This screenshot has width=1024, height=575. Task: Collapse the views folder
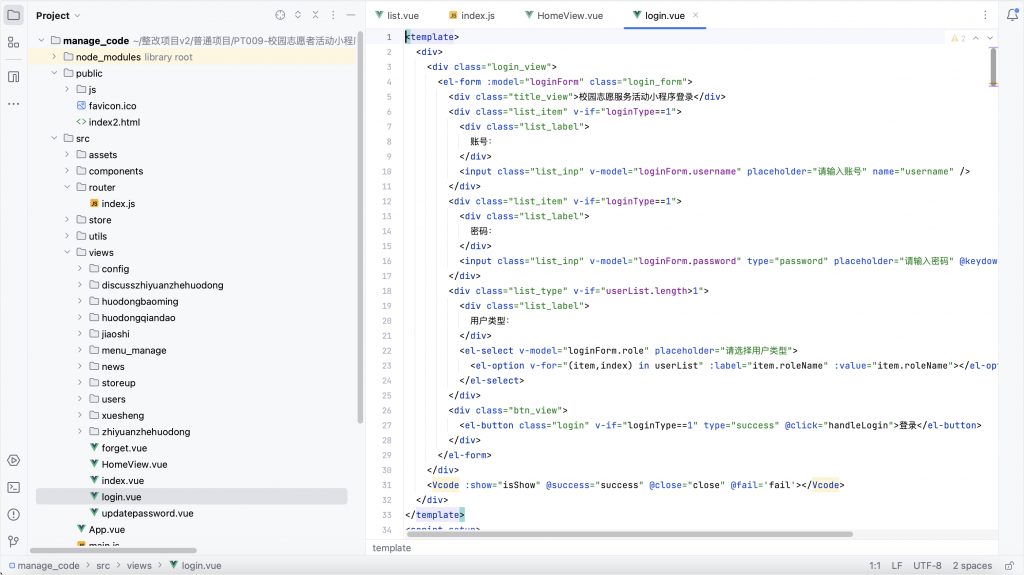(x=68, y=253)
